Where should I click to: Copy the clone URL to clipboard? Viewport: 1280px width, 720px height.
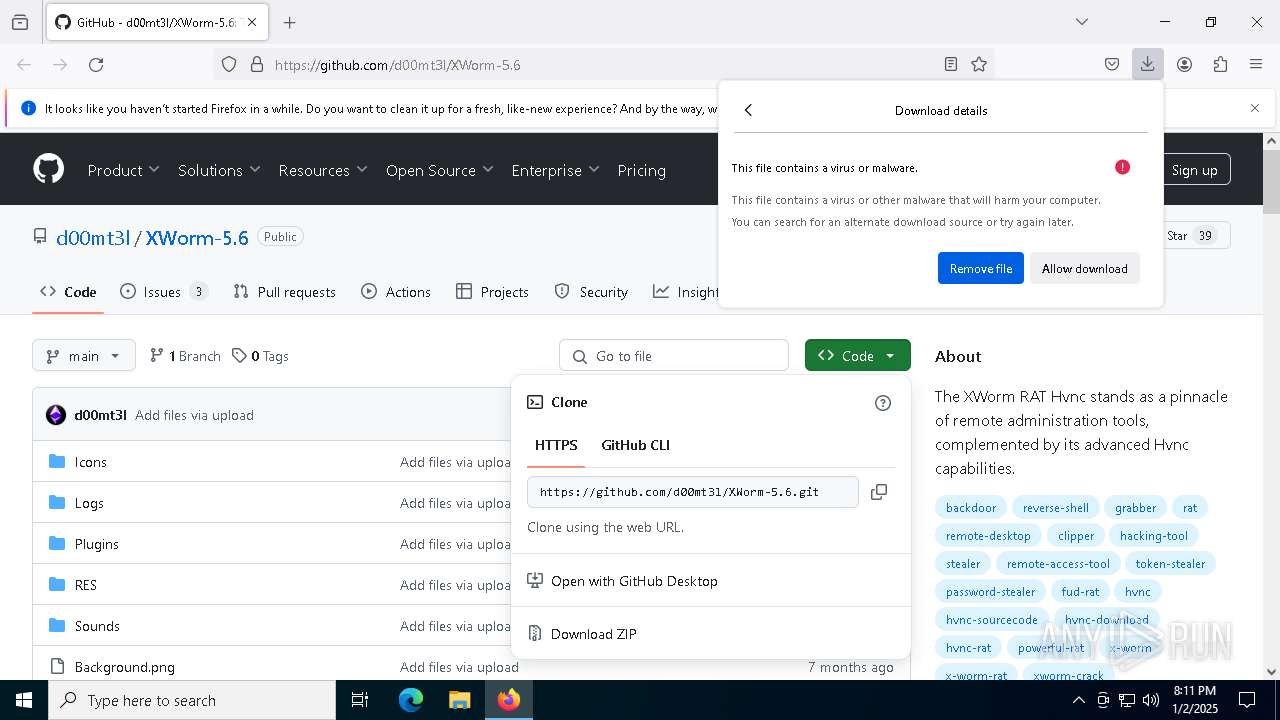(x=879, y=492)
